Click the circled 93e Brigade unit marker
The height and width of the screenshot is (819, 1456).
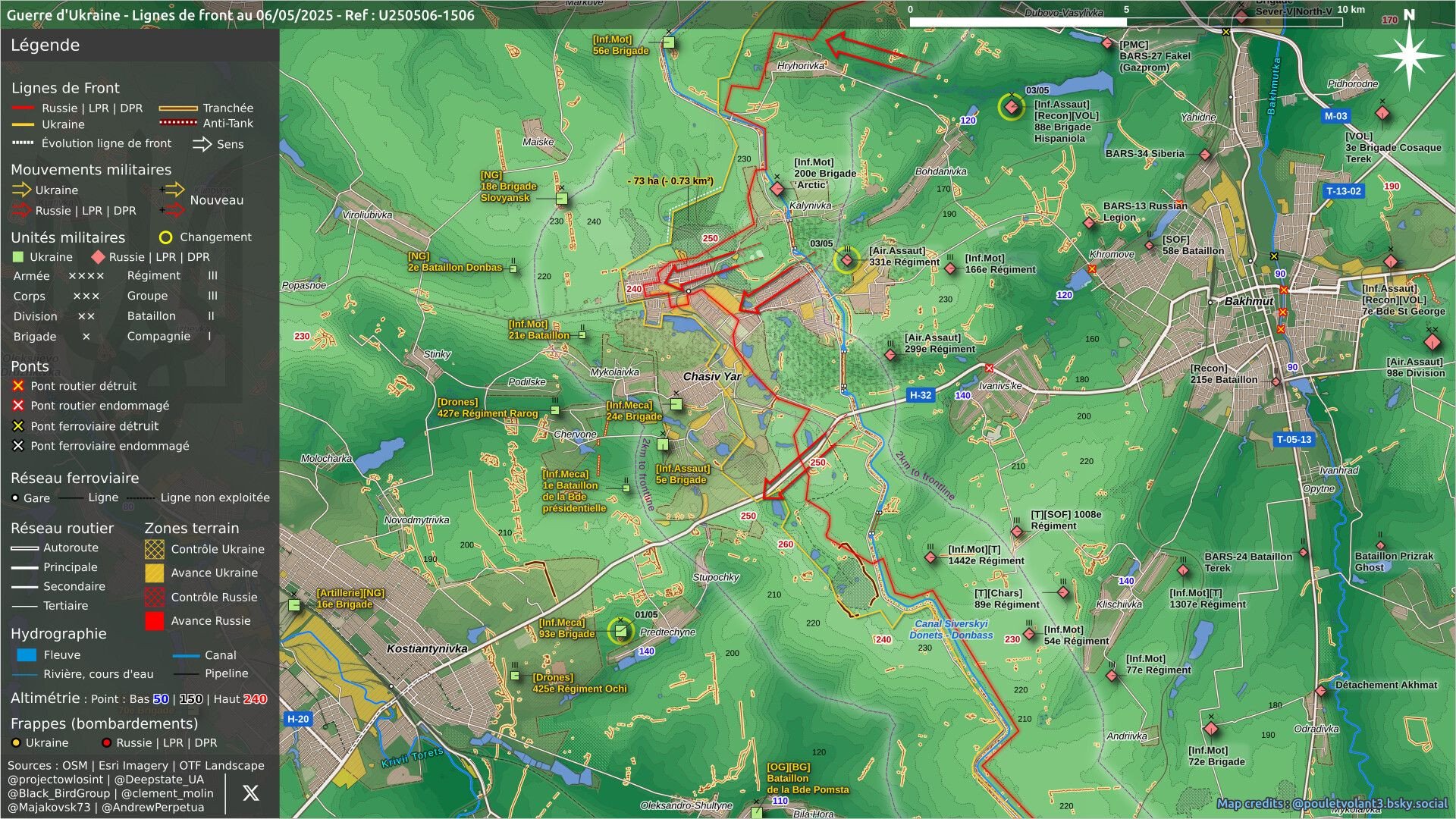[x=620, y=630]
